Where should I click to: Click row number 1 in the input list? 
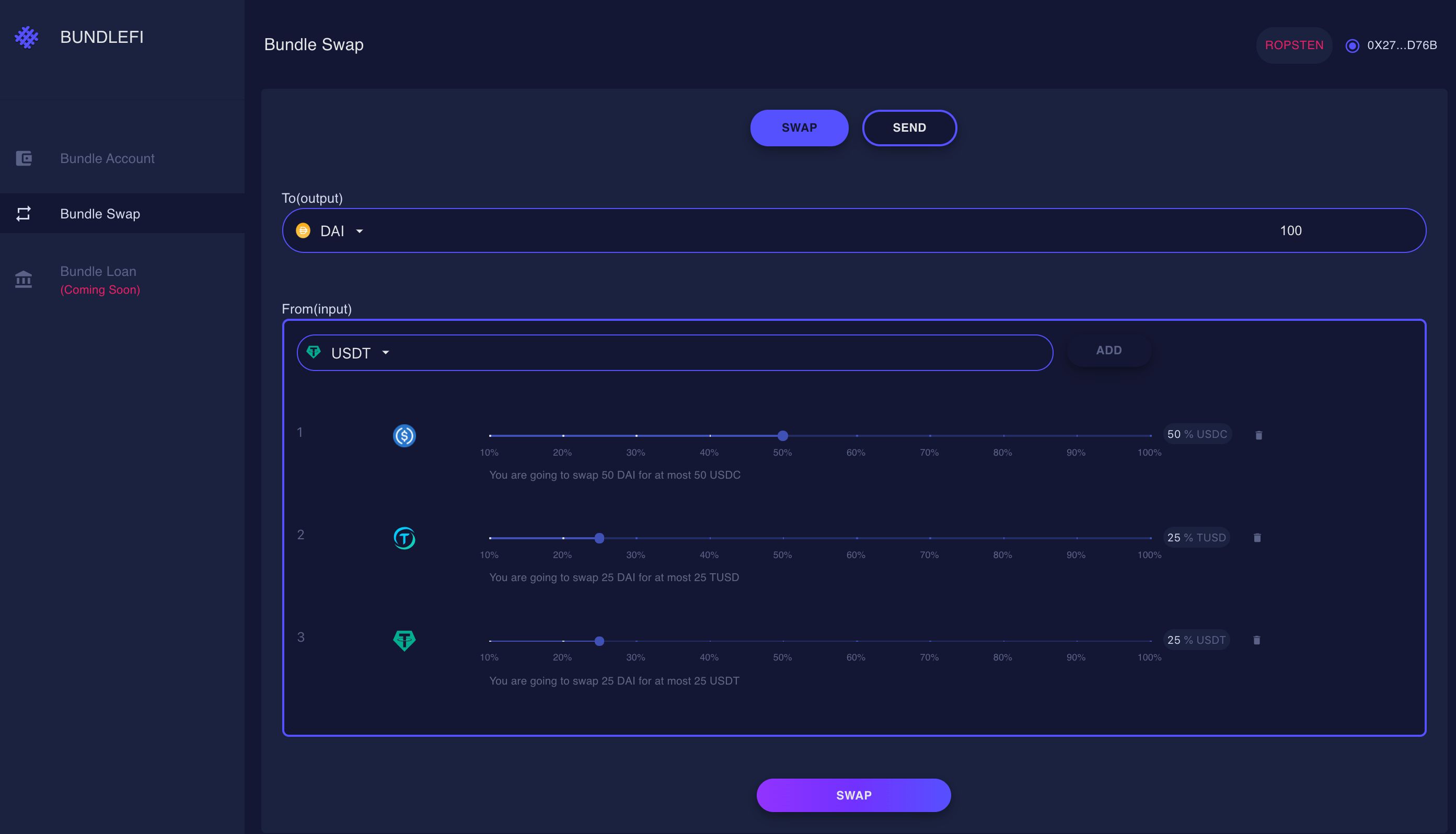pyautogui.click(x=299, y=433)
